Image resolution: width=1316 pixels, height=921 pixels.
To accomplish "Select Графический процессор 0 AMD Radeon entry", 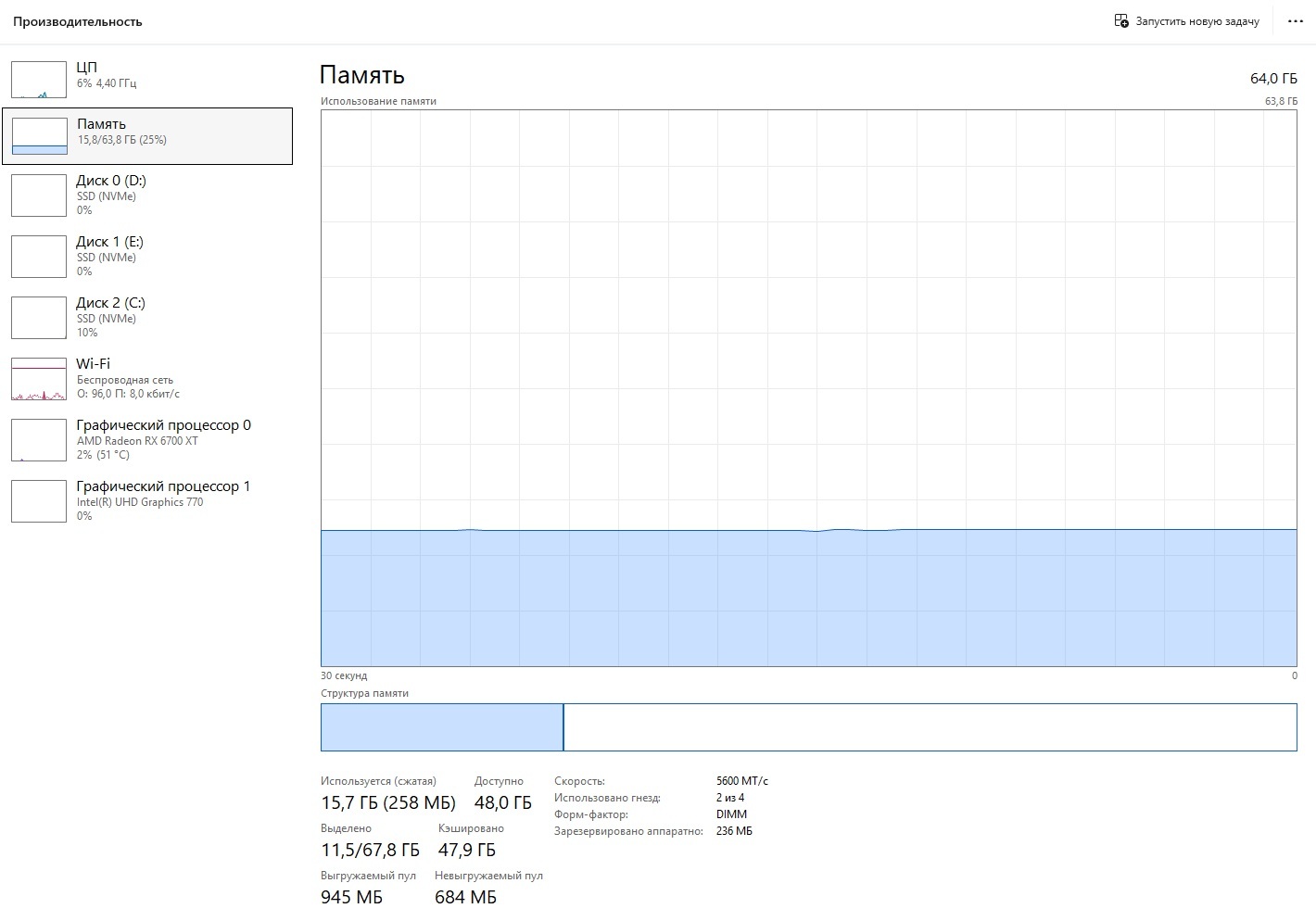I will pyautogui.click(x=147, y=439).
